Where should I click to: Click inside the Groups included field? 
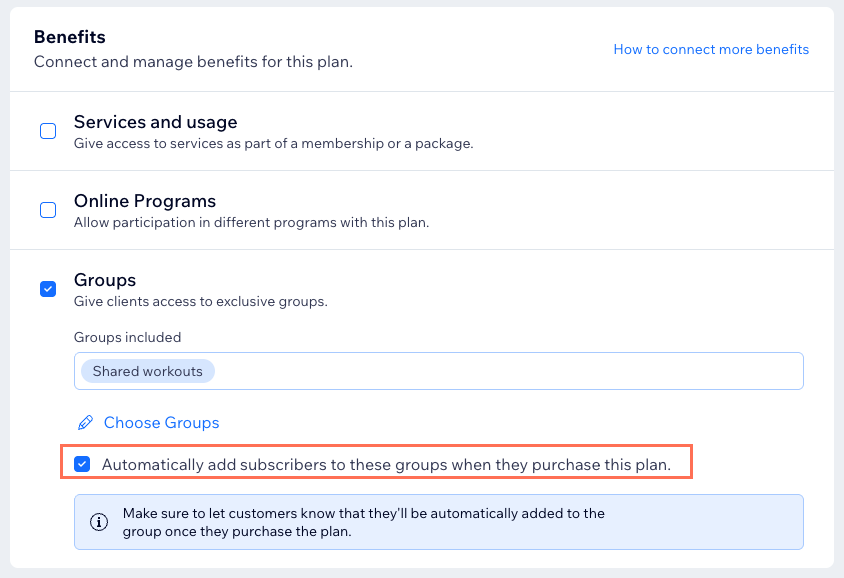click(439, 371)
